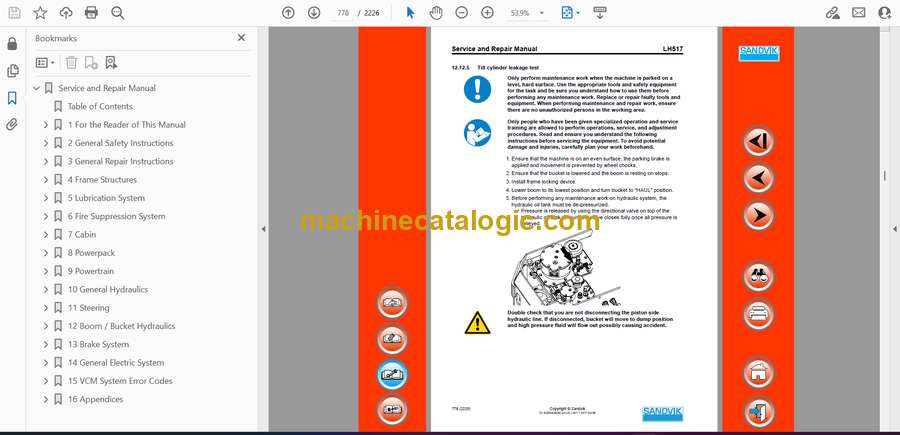Open the share with others icon

click(x=885, y=13)
